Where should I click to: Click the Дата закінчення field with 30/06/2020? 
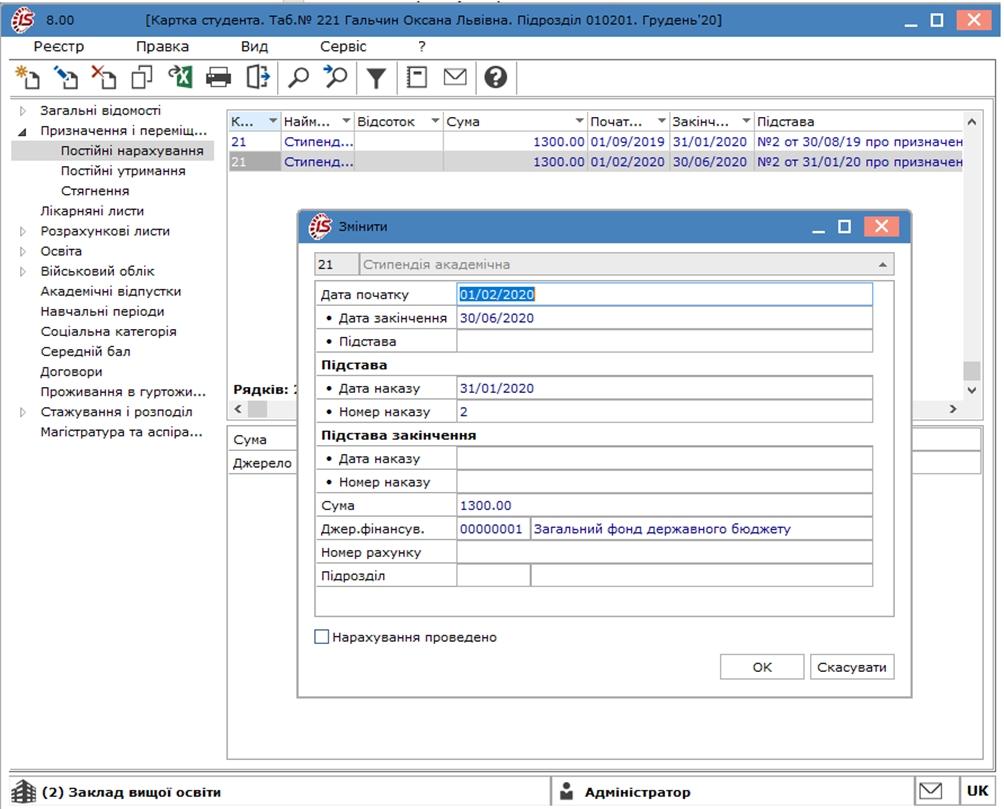[x=665, y=318]
